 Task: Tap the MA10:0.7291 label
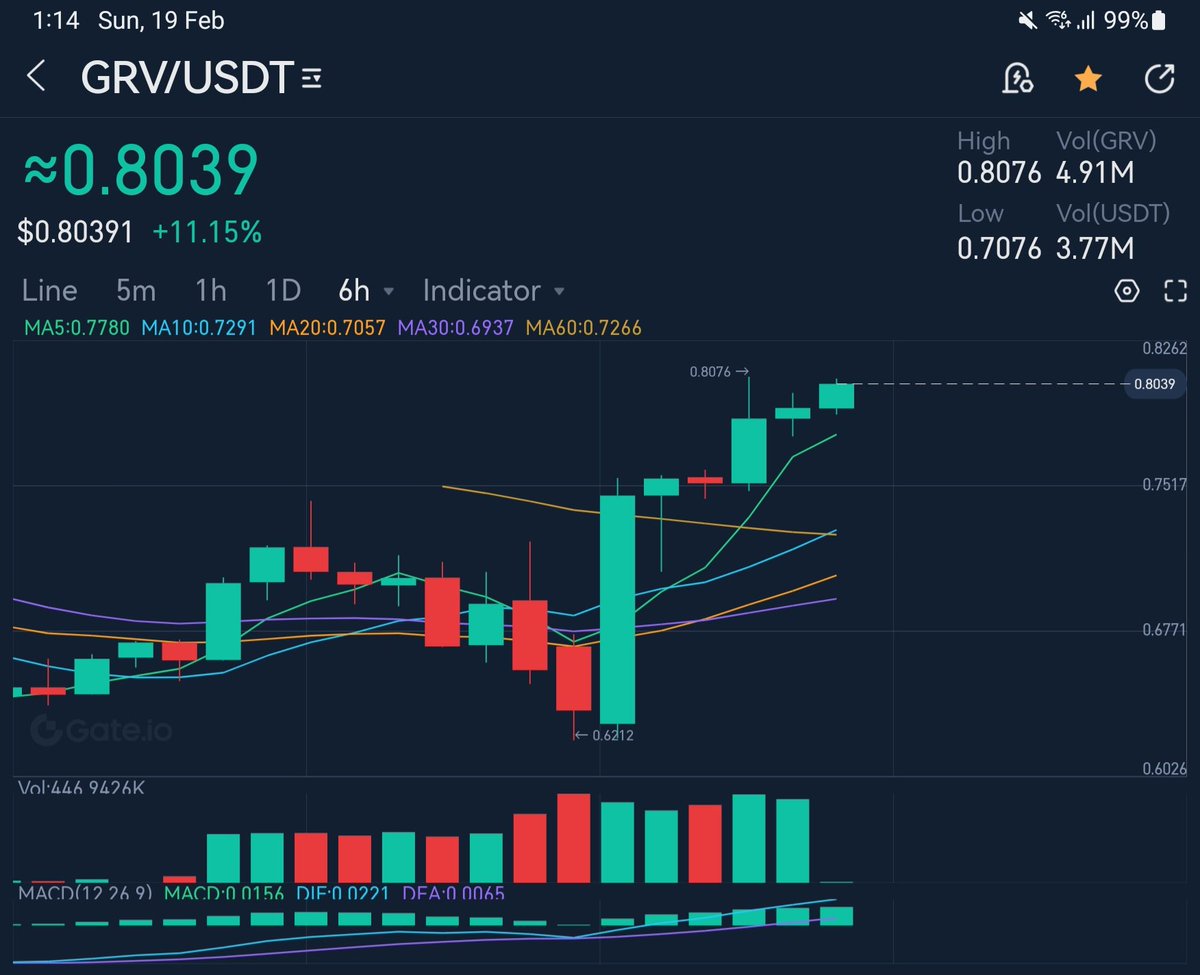(199, 327)
